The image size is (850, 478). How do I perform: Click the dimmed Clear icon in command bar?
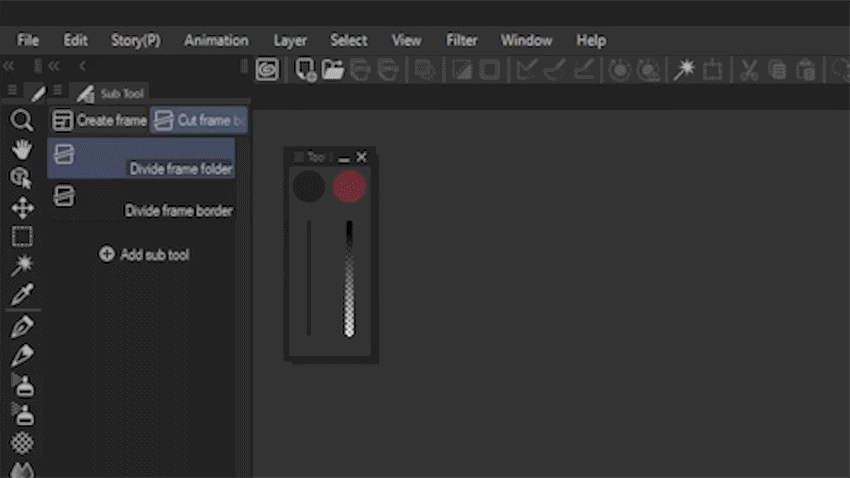[462, 70]
